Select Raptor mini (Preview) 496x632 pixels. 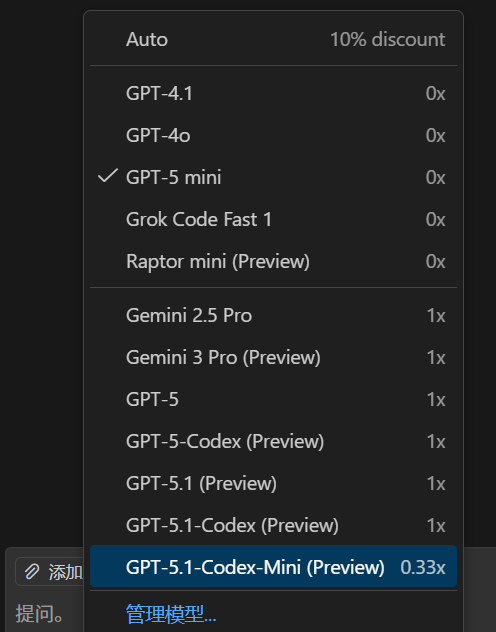273,261
